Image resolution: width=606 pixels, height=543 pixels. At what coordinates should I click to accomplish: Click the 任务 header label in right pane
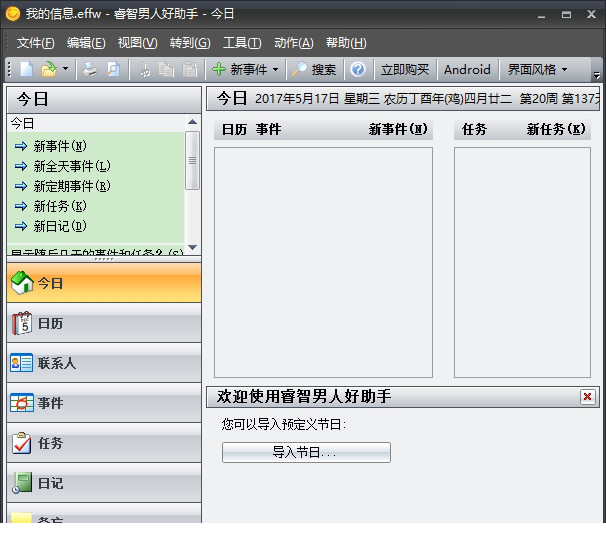[x=474, y=129]
